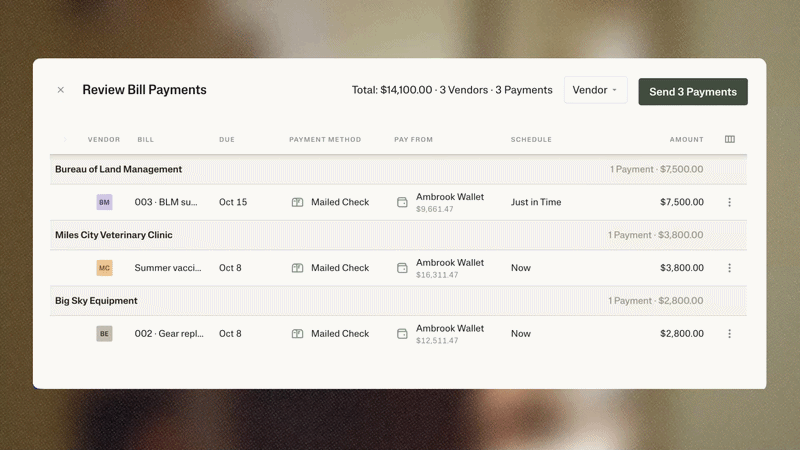Click the BE vendor avatar badge
Viewport: 800px width, 450px height.
point(104,334)
